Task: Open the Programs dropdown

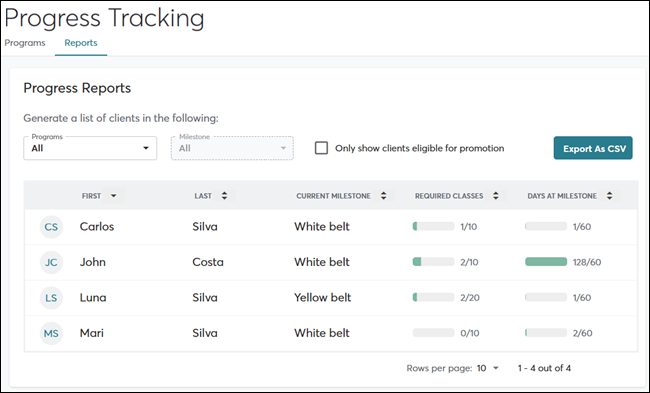Action: (90, 148)
